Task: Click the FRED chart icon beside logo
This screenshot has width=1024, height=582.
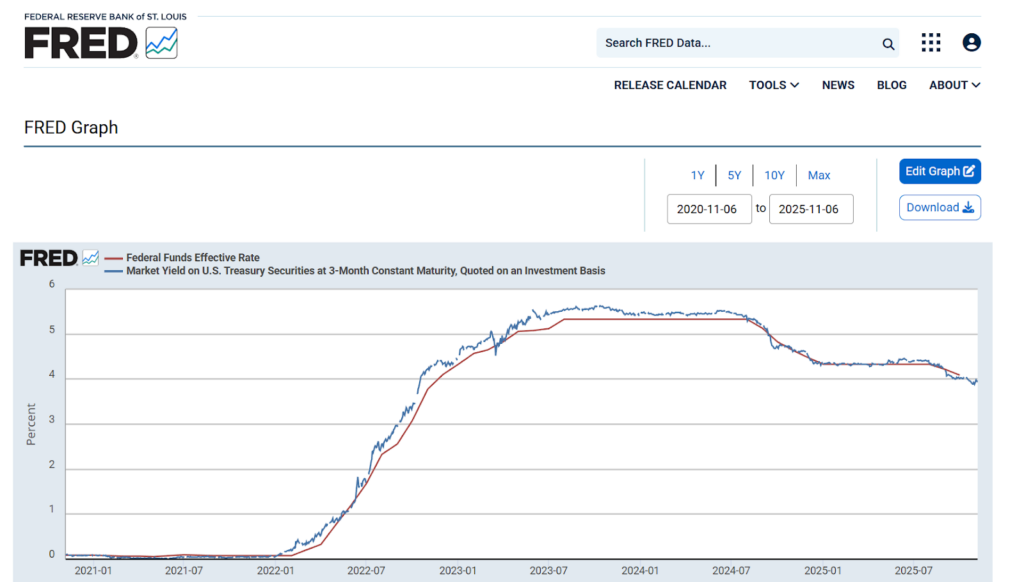Action: pos(161,43)
